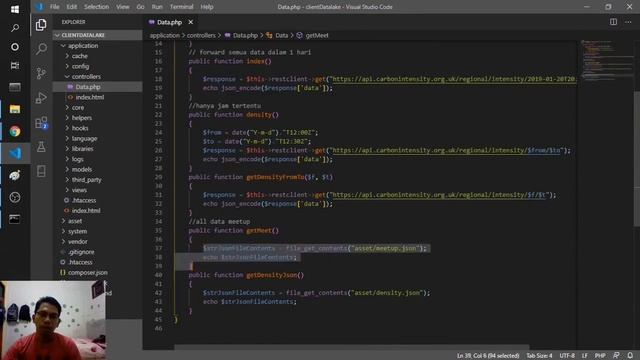Expand the vendor folder
640x360 pixels.
click(x=98, y=242)
